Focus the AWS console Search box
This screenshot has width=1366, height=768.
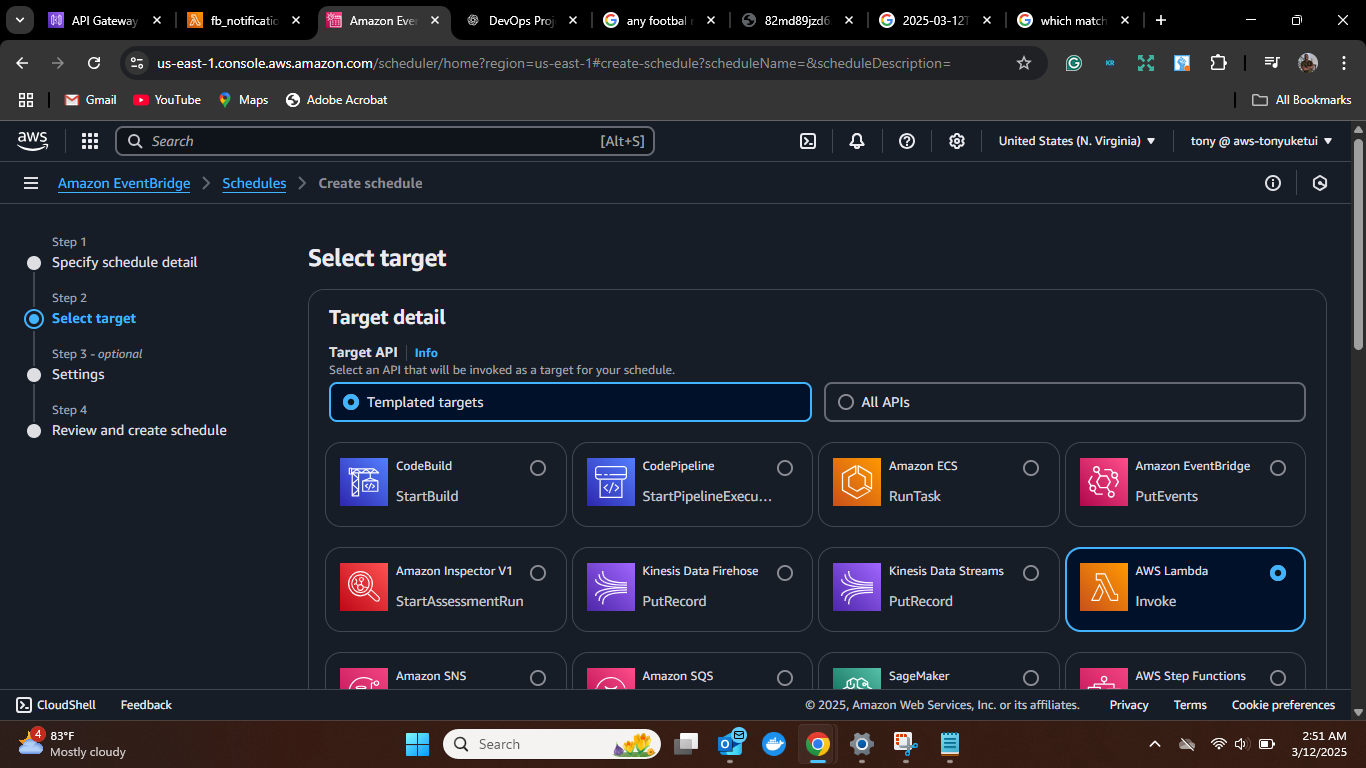click(385, 141)
